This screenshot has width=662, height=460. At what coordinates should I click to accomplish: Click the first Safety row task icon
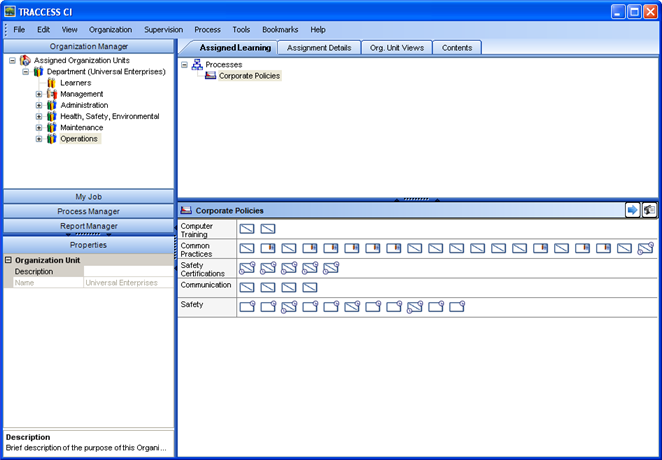(x=247, y=306)
